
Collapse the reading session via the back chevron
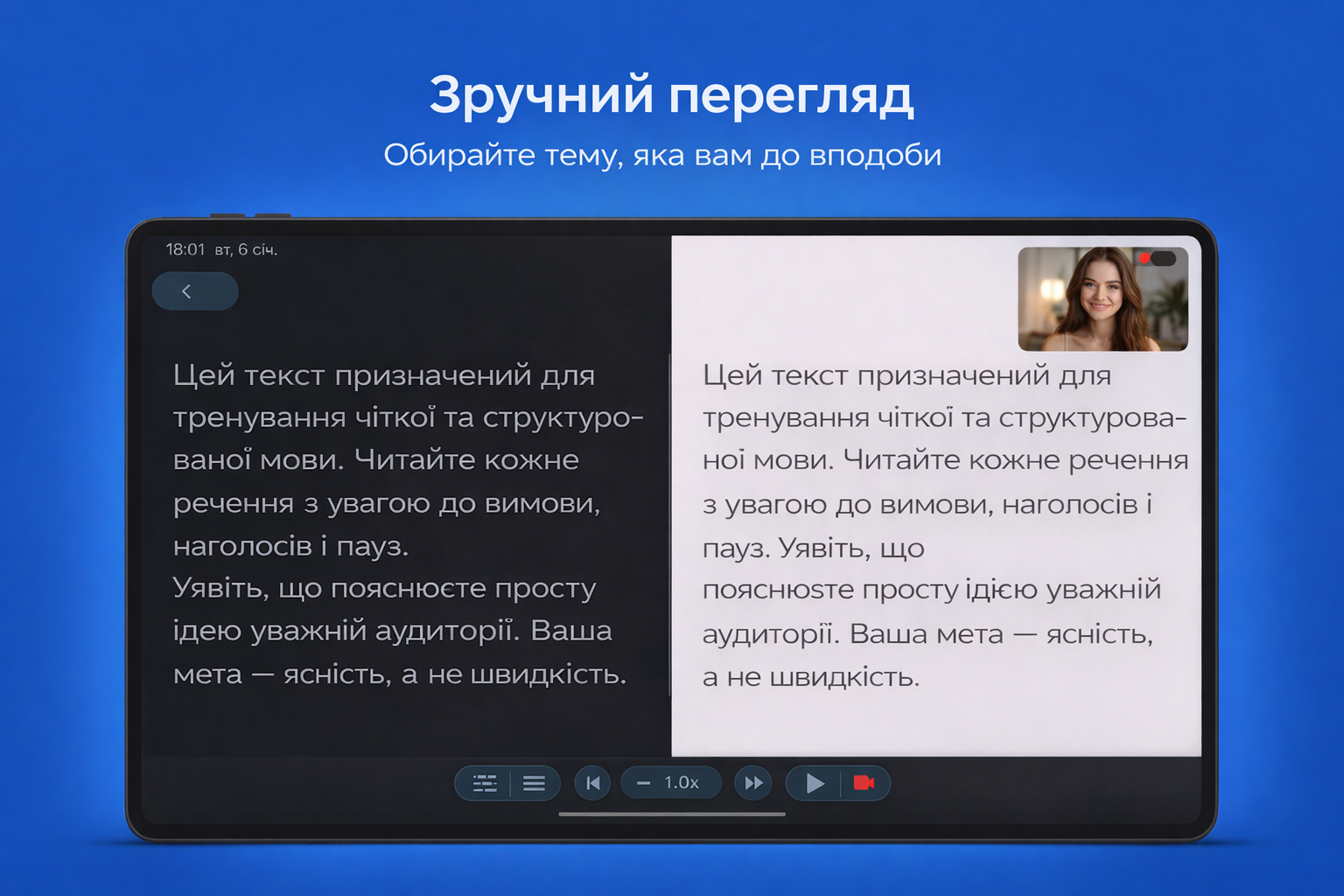click(x=194, y=290)
